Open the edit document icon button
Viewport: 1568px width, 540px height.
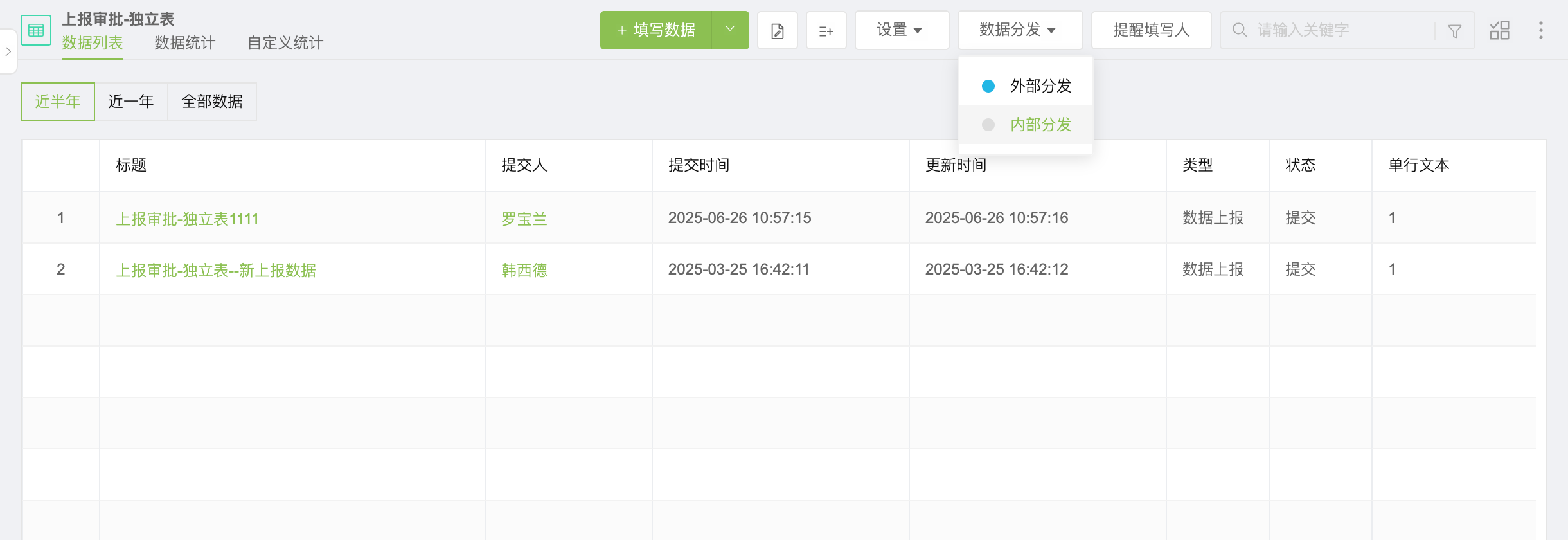[778, 30]
